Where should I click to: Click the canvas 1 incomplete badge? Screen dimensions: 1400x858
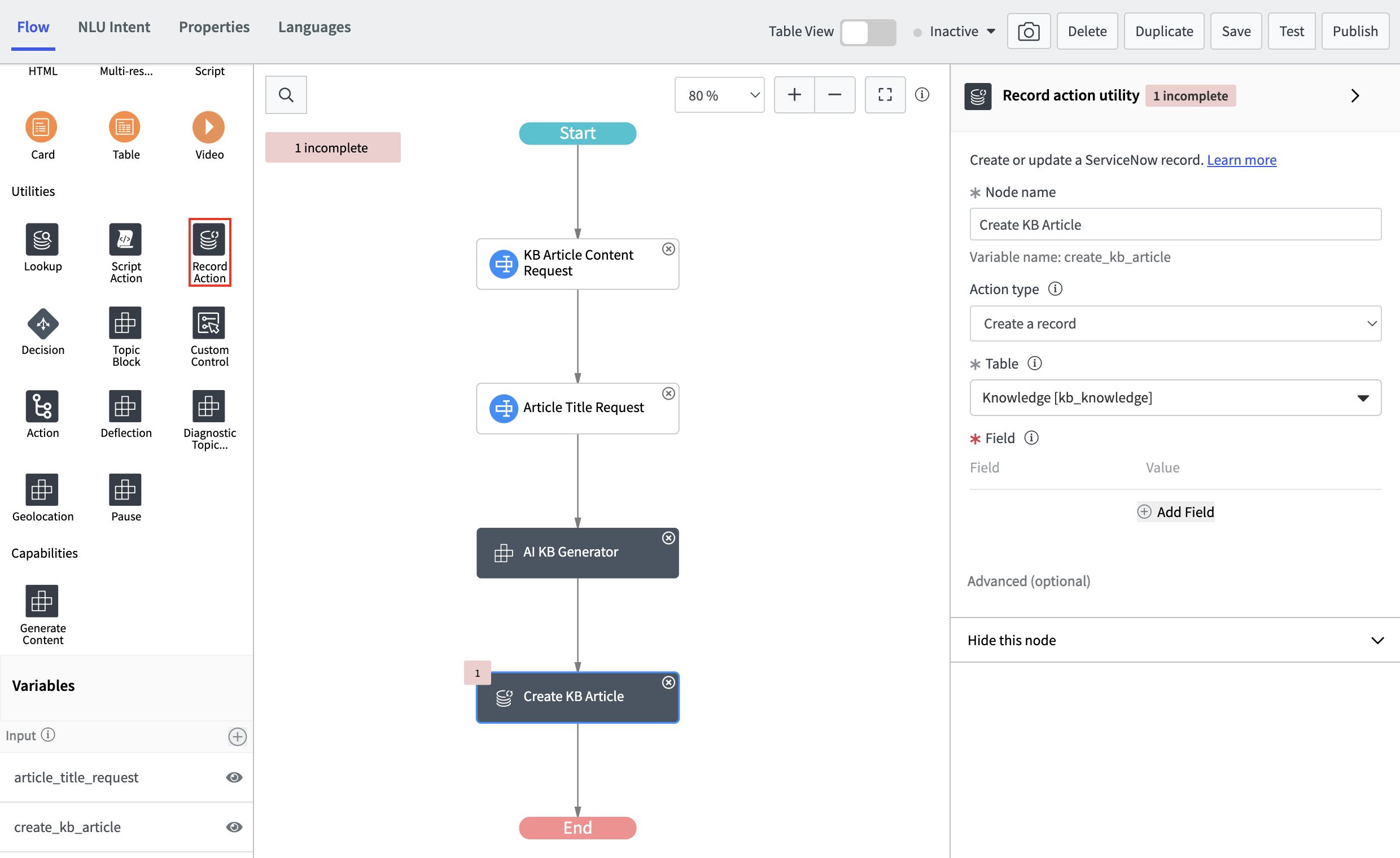click(333, 147)
